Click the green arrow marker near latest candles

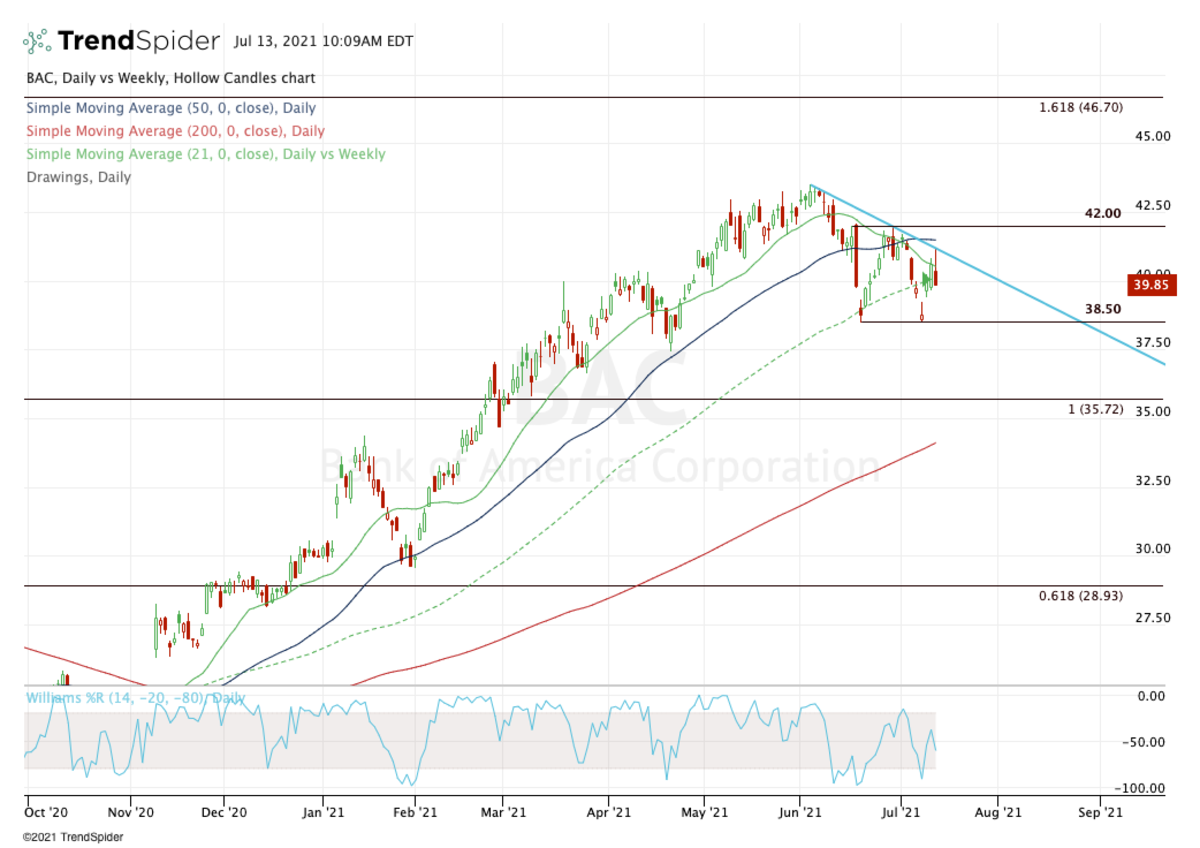click(927, 279)
